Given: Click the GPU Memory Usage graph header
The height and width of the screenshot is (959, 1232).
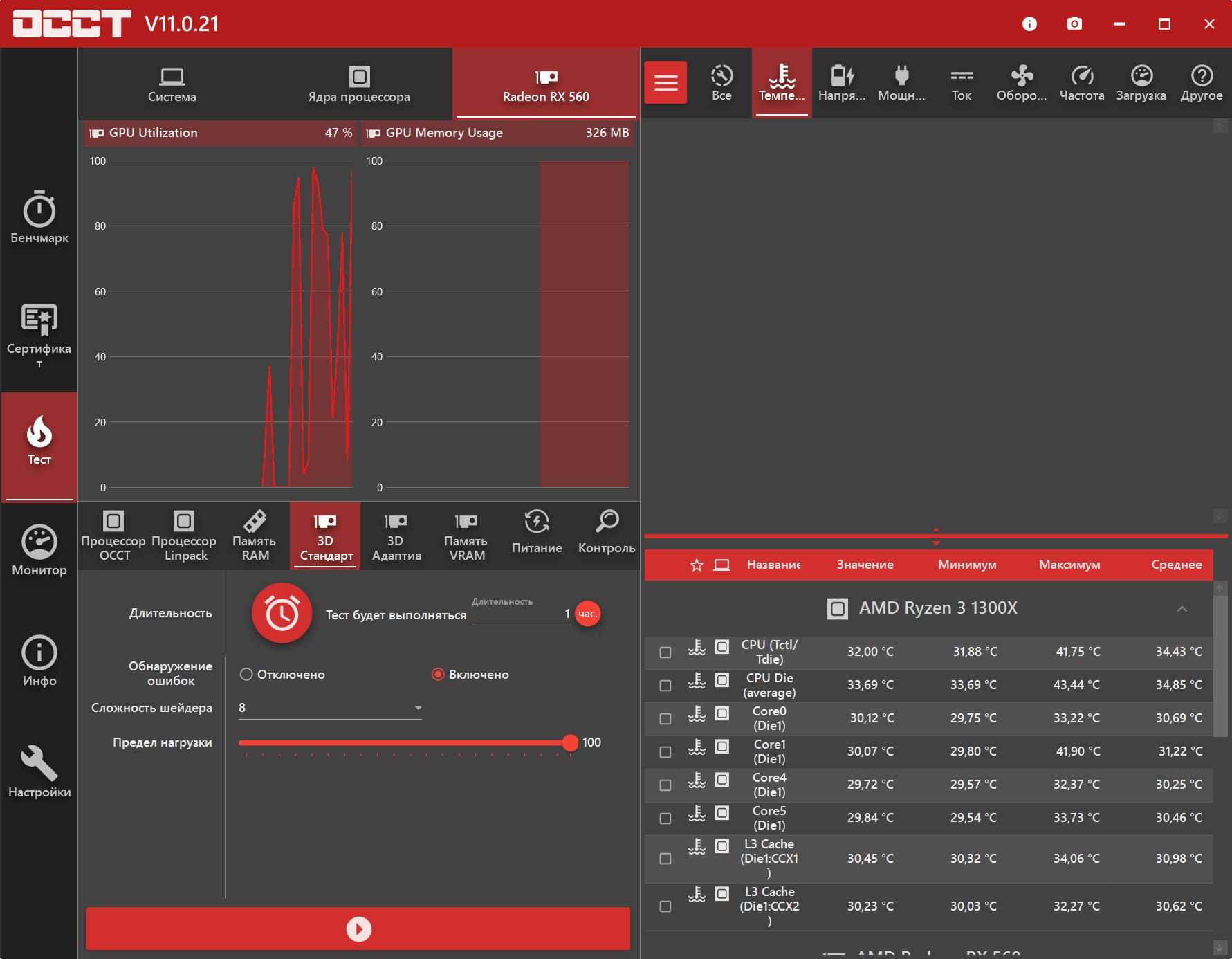Looking at the screenshot, I should [497, 133].
